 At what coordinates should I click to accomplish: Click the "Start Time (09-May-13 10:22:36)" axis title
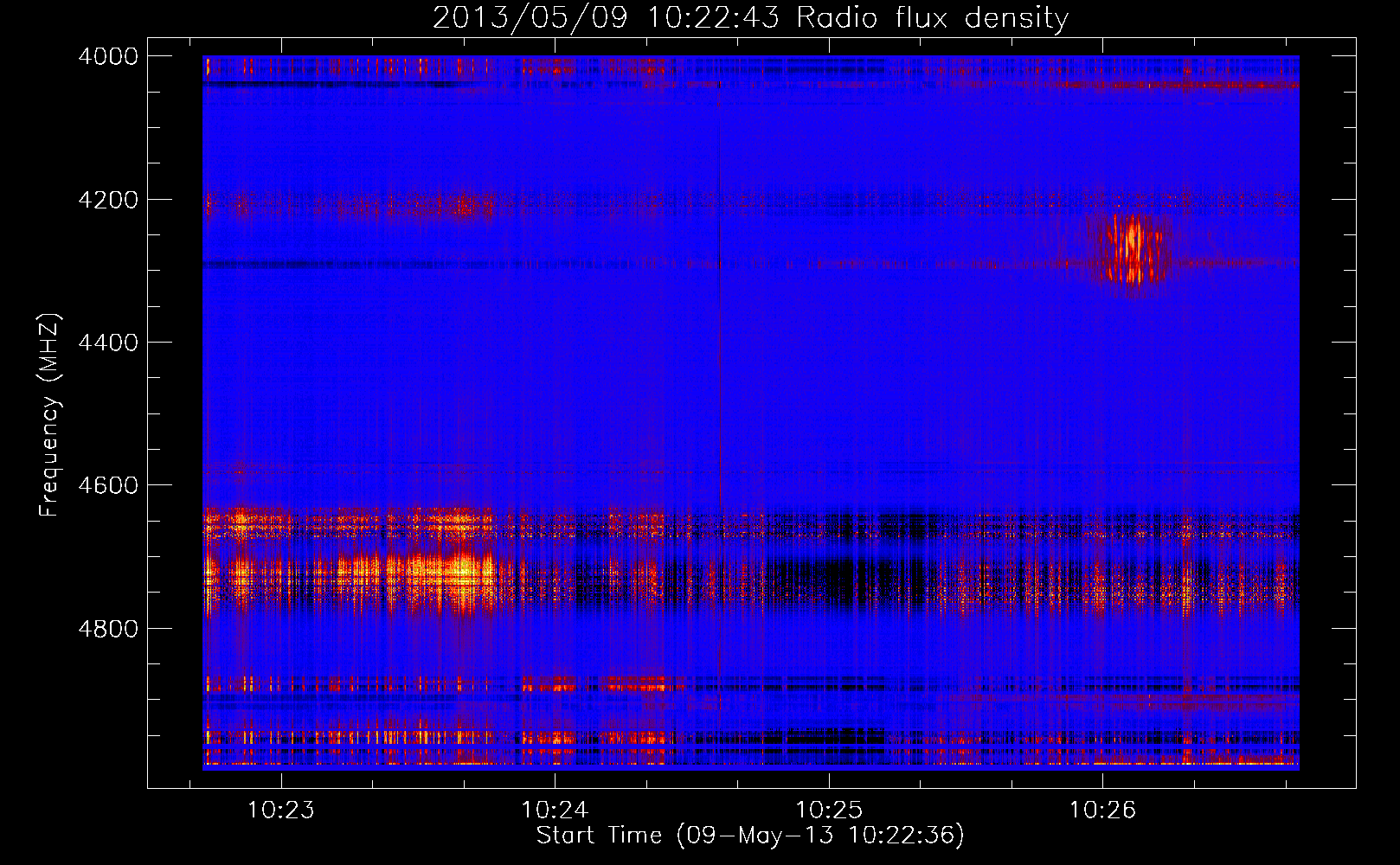pos(750,836)
